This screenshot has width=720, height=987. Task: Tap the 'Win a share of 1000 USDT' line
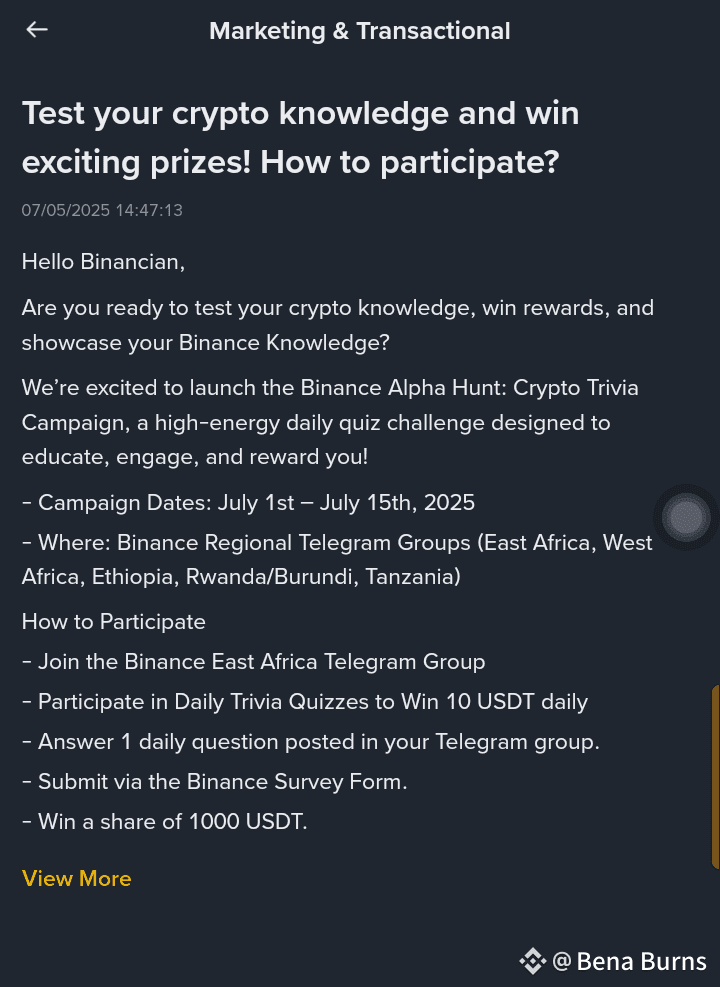[x=165, y=821]
